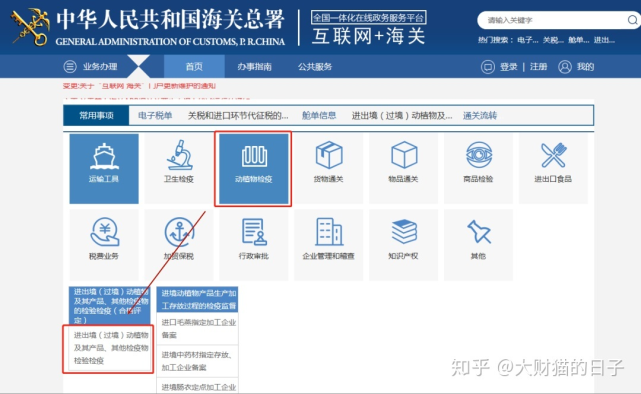Open the 商品检验 eye icon tile

[478, 168]
